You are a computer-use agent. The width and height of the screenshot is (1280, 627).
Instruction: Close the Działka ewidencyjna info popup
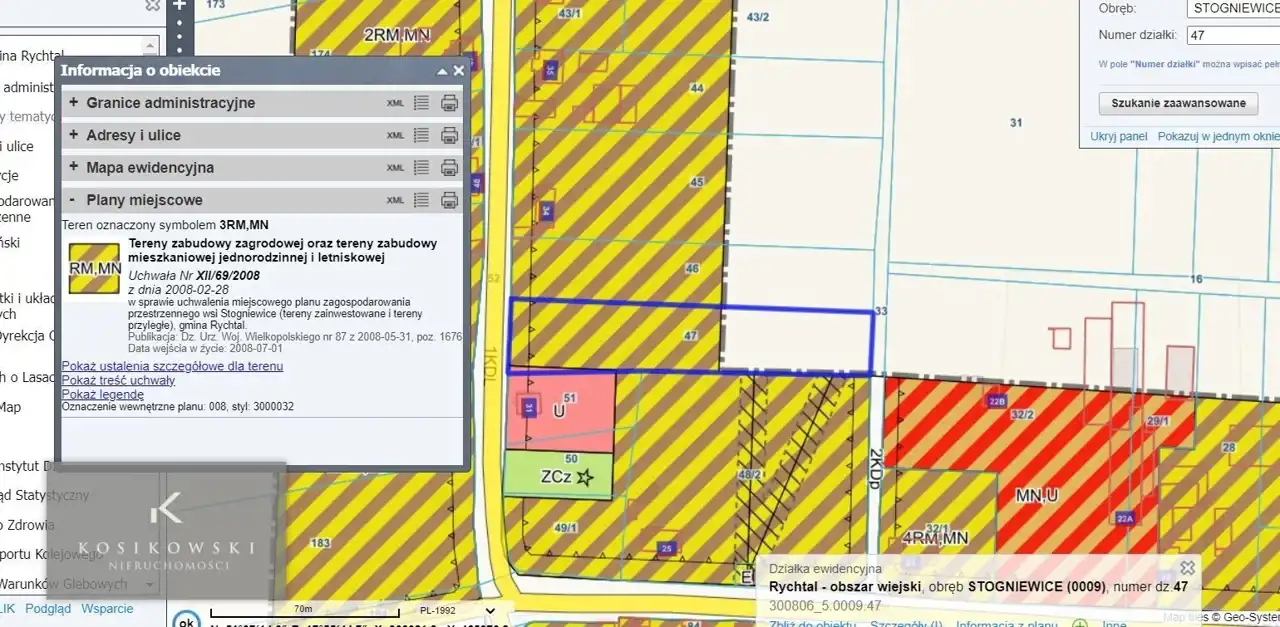coord(1187,568)
